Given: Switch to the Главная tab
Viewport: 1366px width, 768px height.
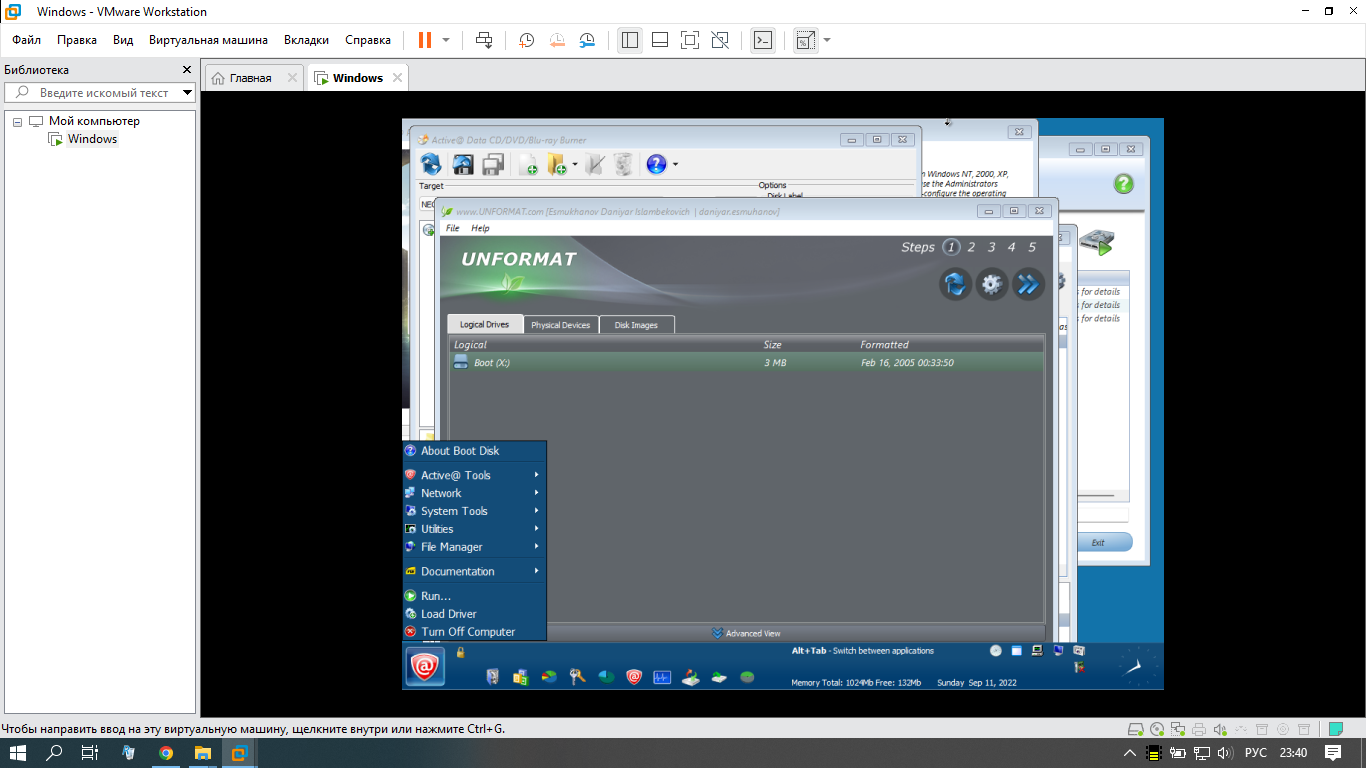Looking at the screenshot, I should coord(250,78).
